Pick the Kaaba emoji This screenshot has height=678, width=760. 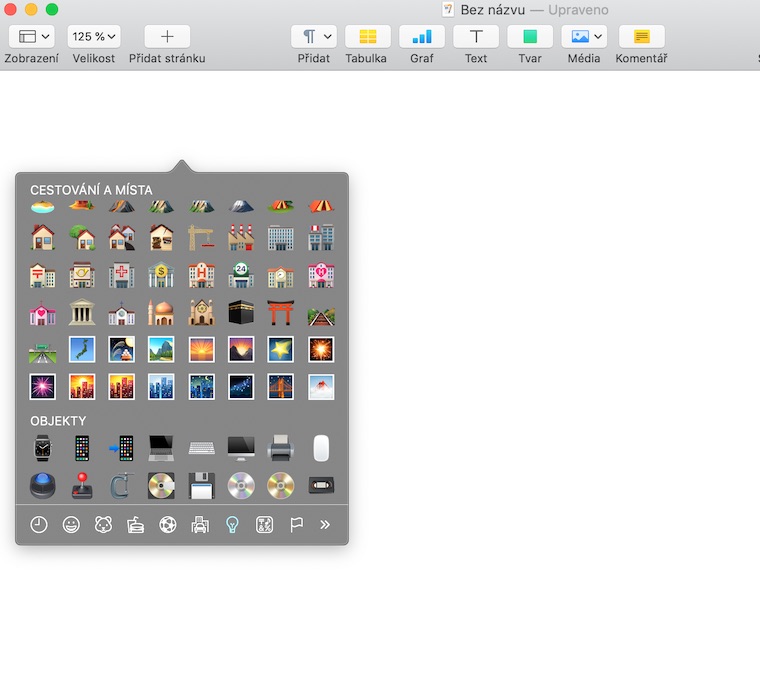click(241, 312)
